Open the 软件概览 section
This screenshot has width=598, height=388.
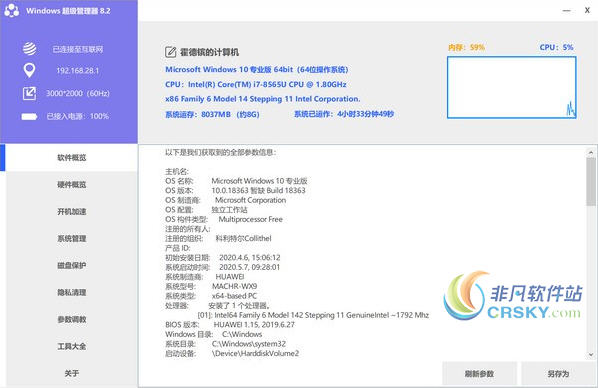72,158
